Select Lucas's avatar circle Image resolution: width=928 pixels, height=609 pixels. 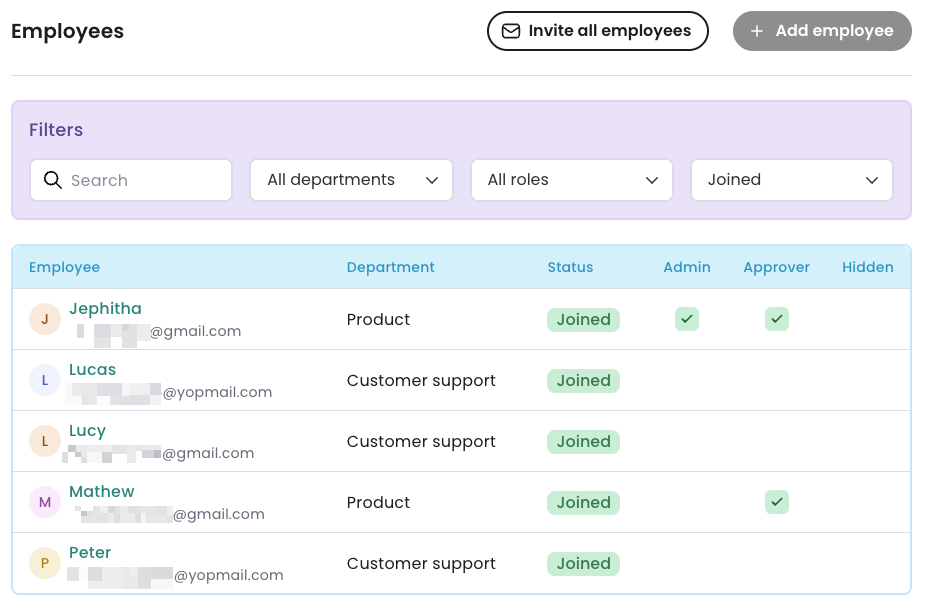[x=45, y=380]
